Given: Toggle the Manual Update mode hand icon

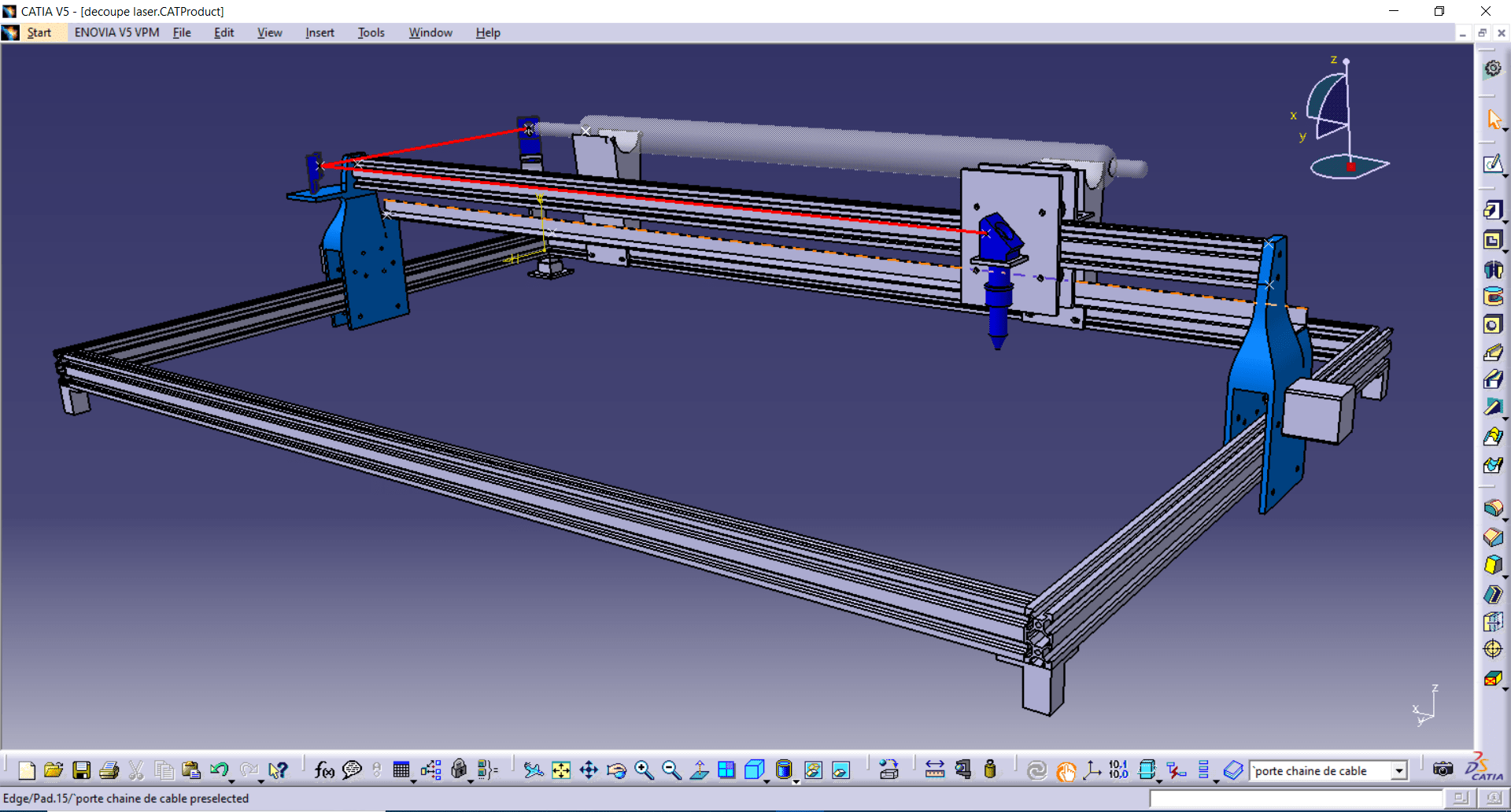Looking at the screenshot, I should 1066,770.
